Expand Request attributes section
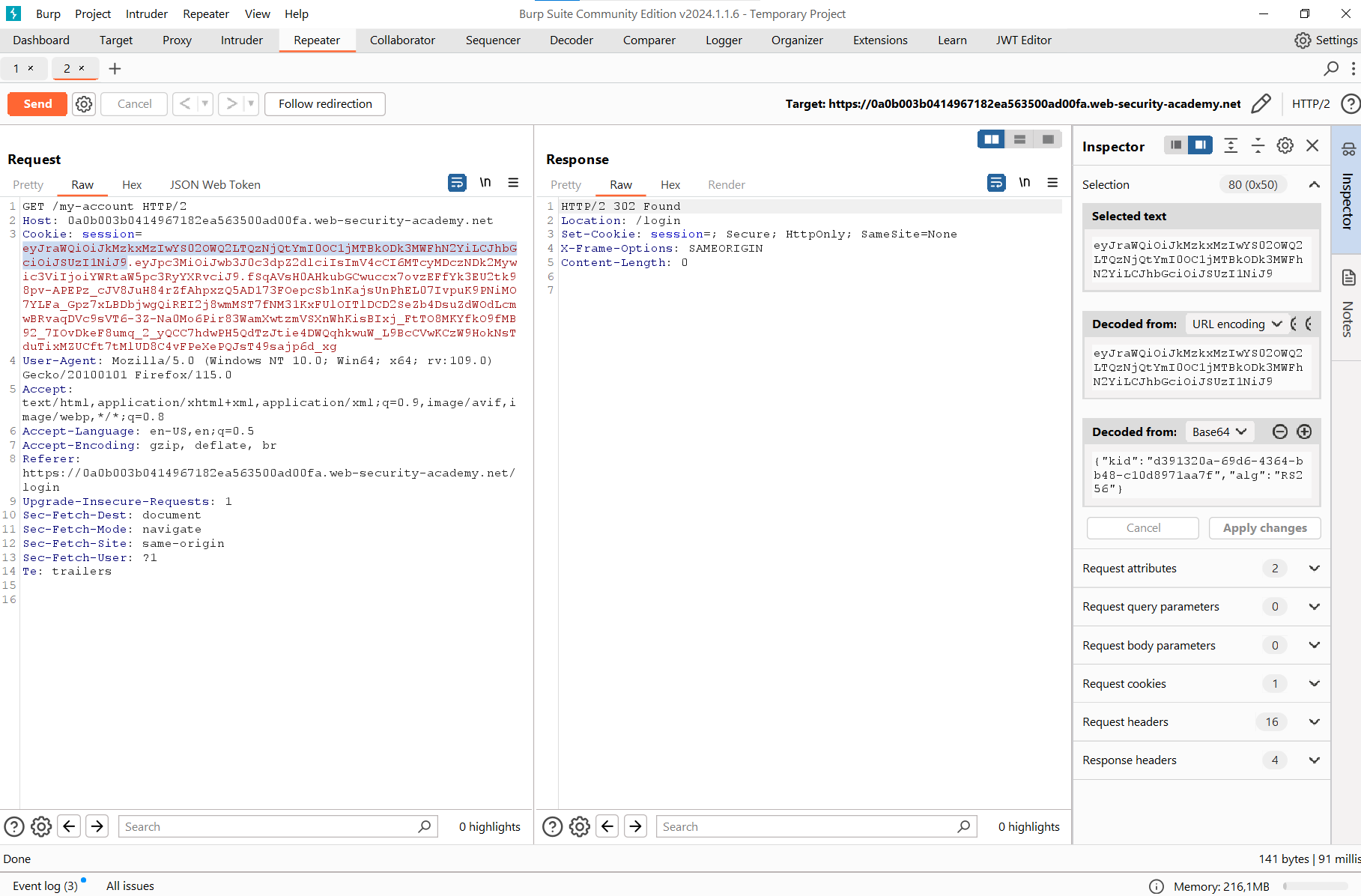 tap(1201, 569)
